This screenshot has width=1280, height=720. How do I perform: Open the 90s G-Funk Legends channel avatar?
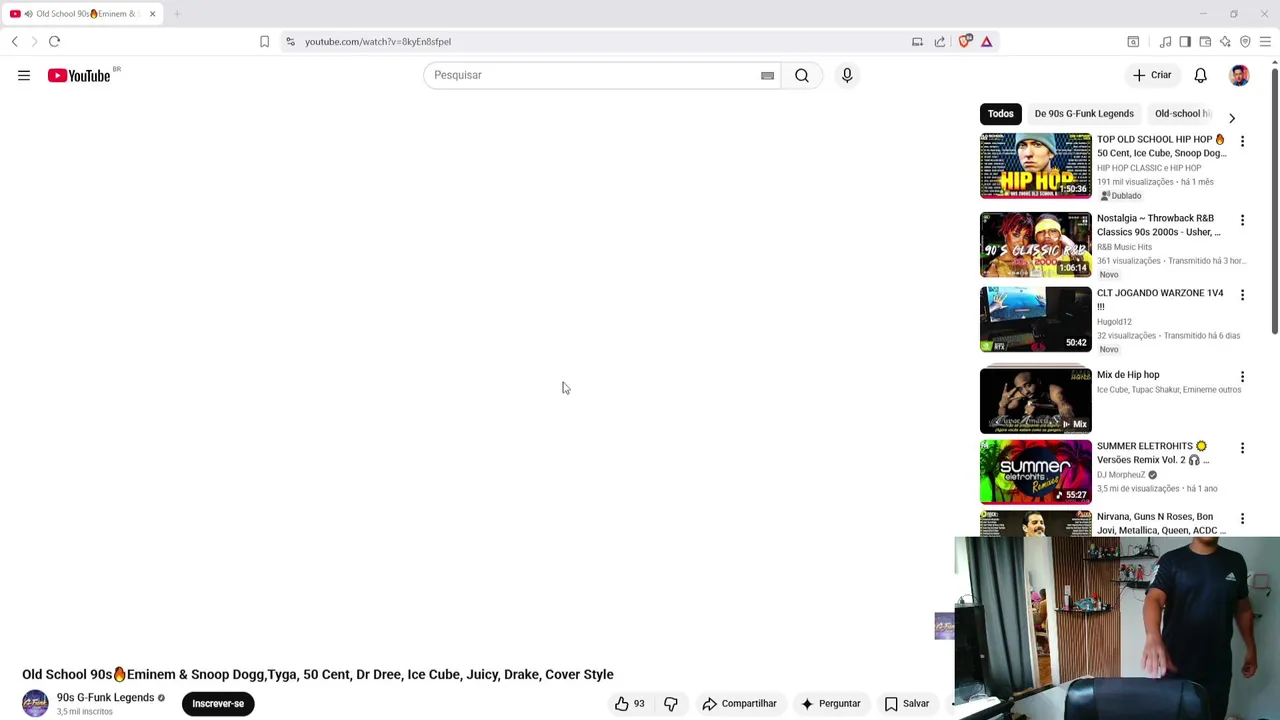coord(35,704)
